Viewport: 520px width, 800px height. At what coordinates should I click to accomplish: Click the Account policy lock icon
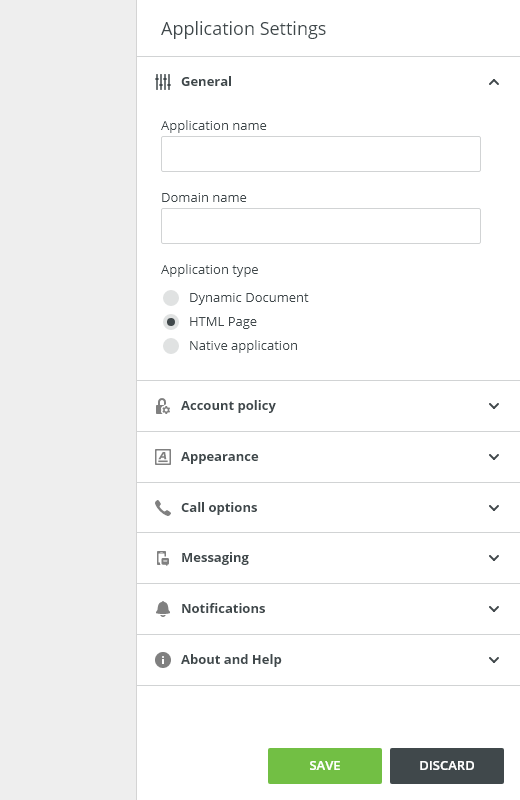(x=163, y=406)
